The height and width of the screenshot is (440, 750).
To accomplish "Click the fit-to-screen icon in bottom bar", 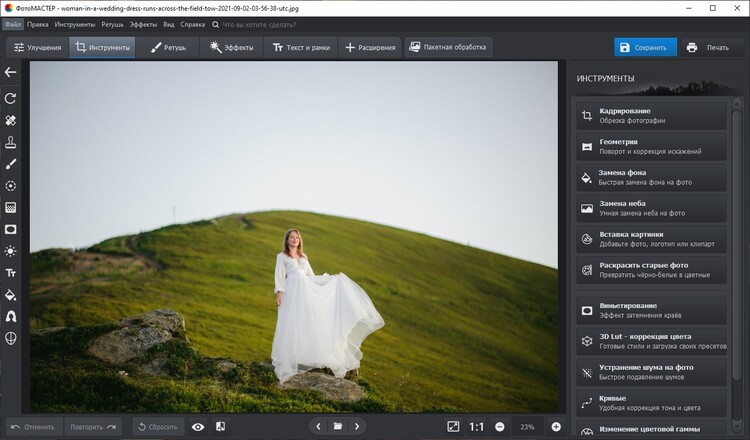I will 453,427.
